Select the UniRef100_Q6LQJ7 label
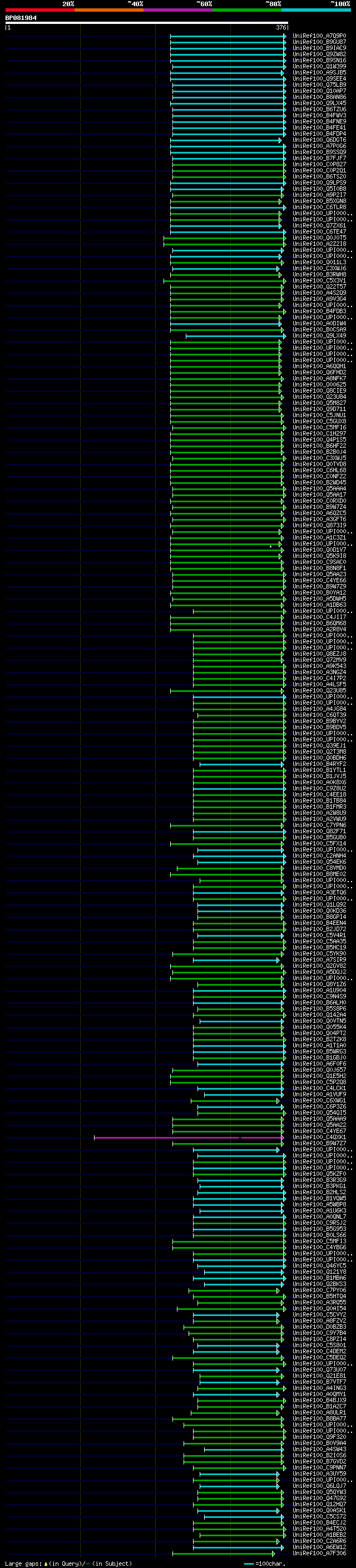This screenshot has width=356, height=1568. (x=319, y=1485)
